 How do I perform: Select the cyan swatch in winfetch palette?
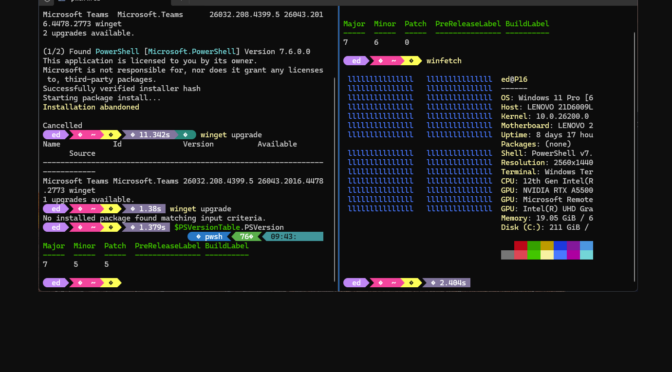point(586,255)
